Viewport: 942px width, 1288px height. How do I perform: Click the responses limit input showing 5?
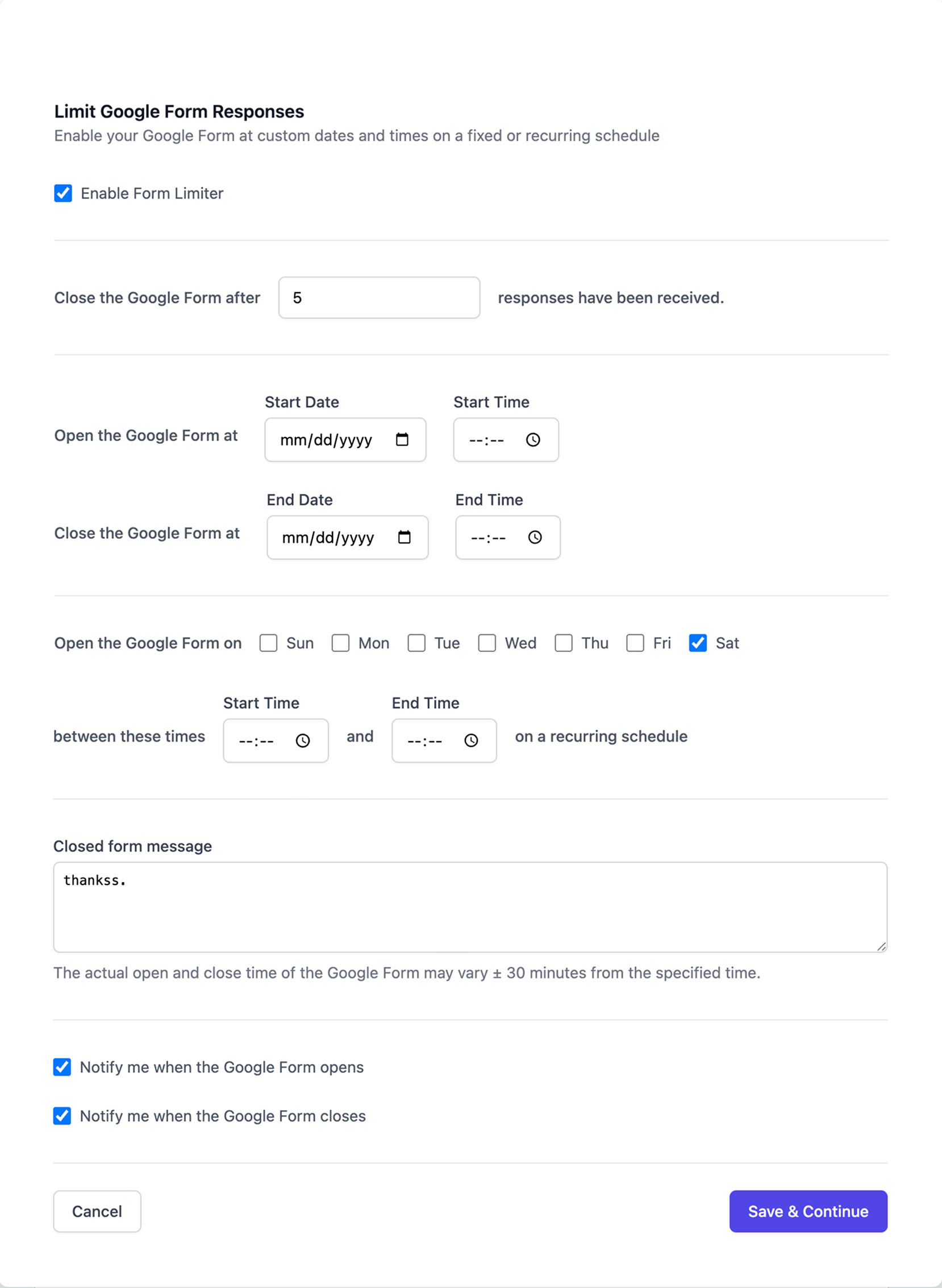click(x=378, y=297)
